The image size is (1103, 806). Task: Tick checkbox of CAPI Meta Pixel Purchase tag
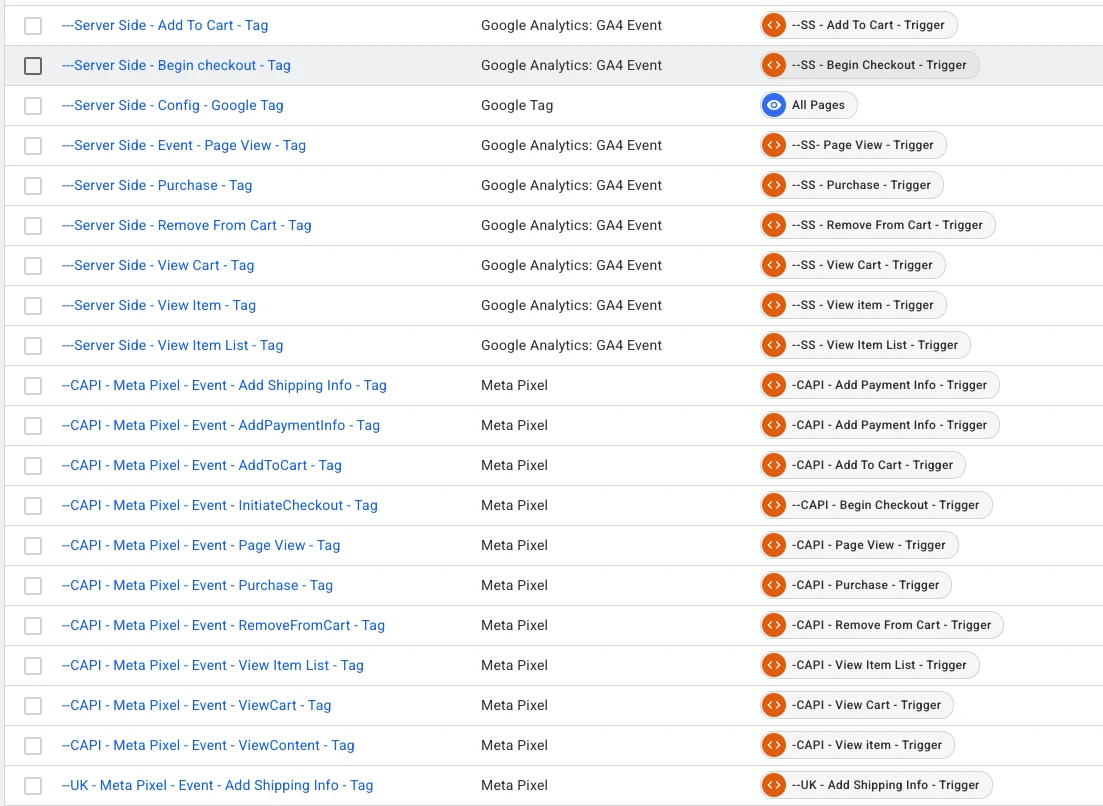pyautogui.click(x=33, y=586)
